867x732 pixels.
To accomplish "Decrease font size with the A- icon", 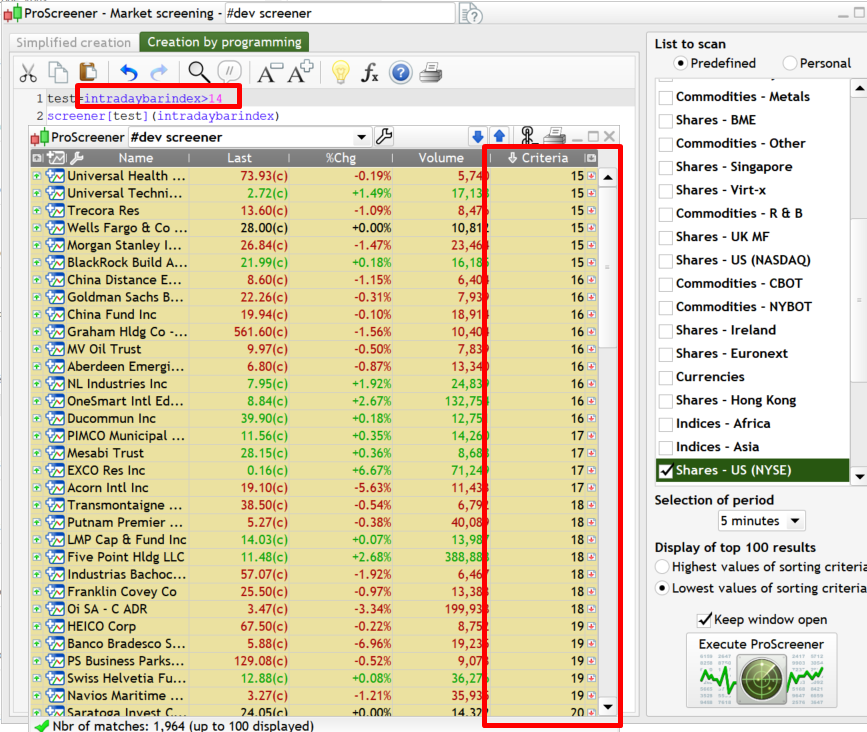I will [270, 73].
